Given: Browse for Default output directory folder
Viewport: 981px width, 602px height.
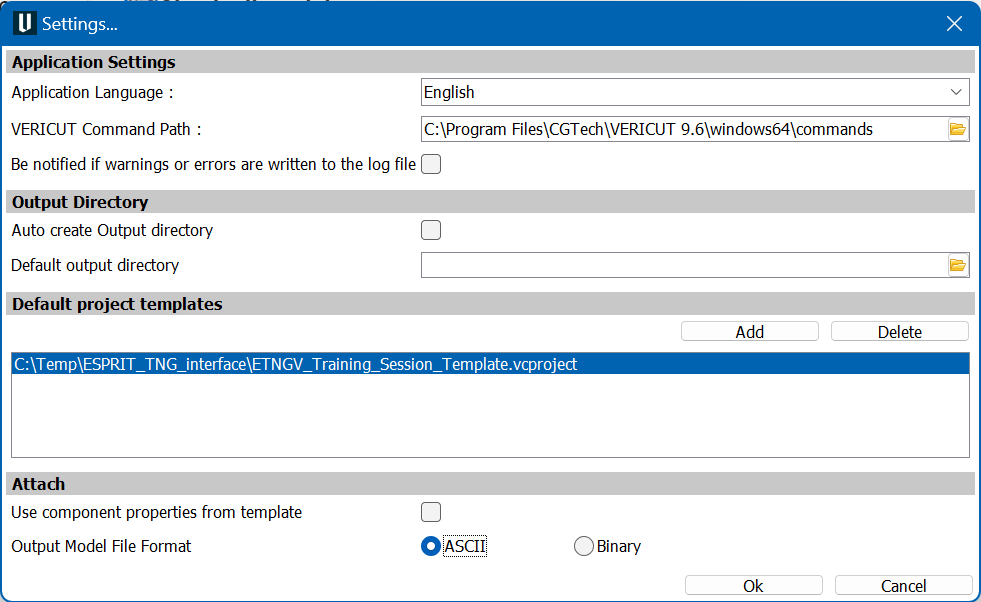Looking at the screenshot, I should click(x=958, y=265).
